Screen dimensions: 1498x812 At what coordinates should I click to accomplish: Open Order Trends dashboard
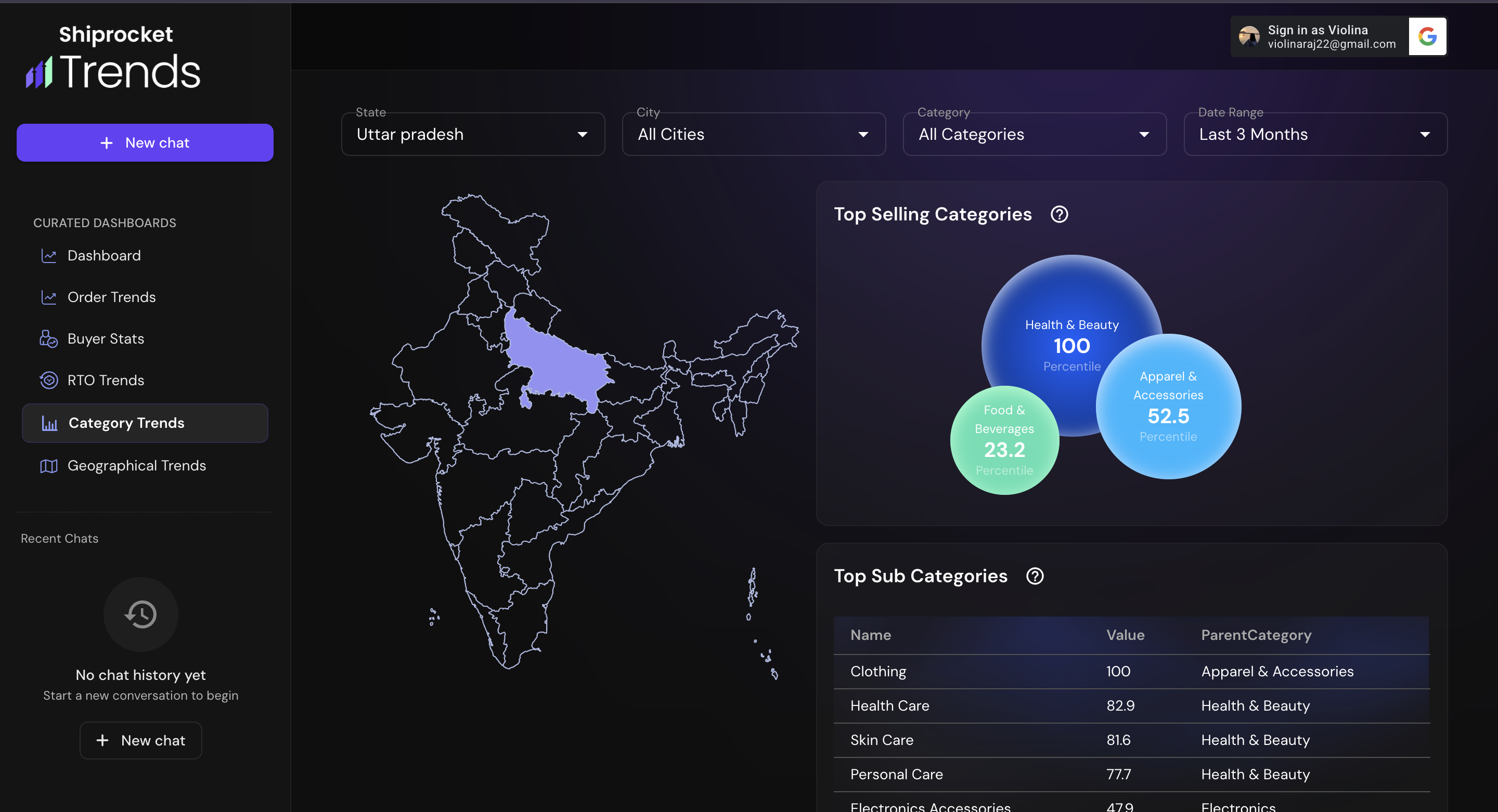pos(112,297)
